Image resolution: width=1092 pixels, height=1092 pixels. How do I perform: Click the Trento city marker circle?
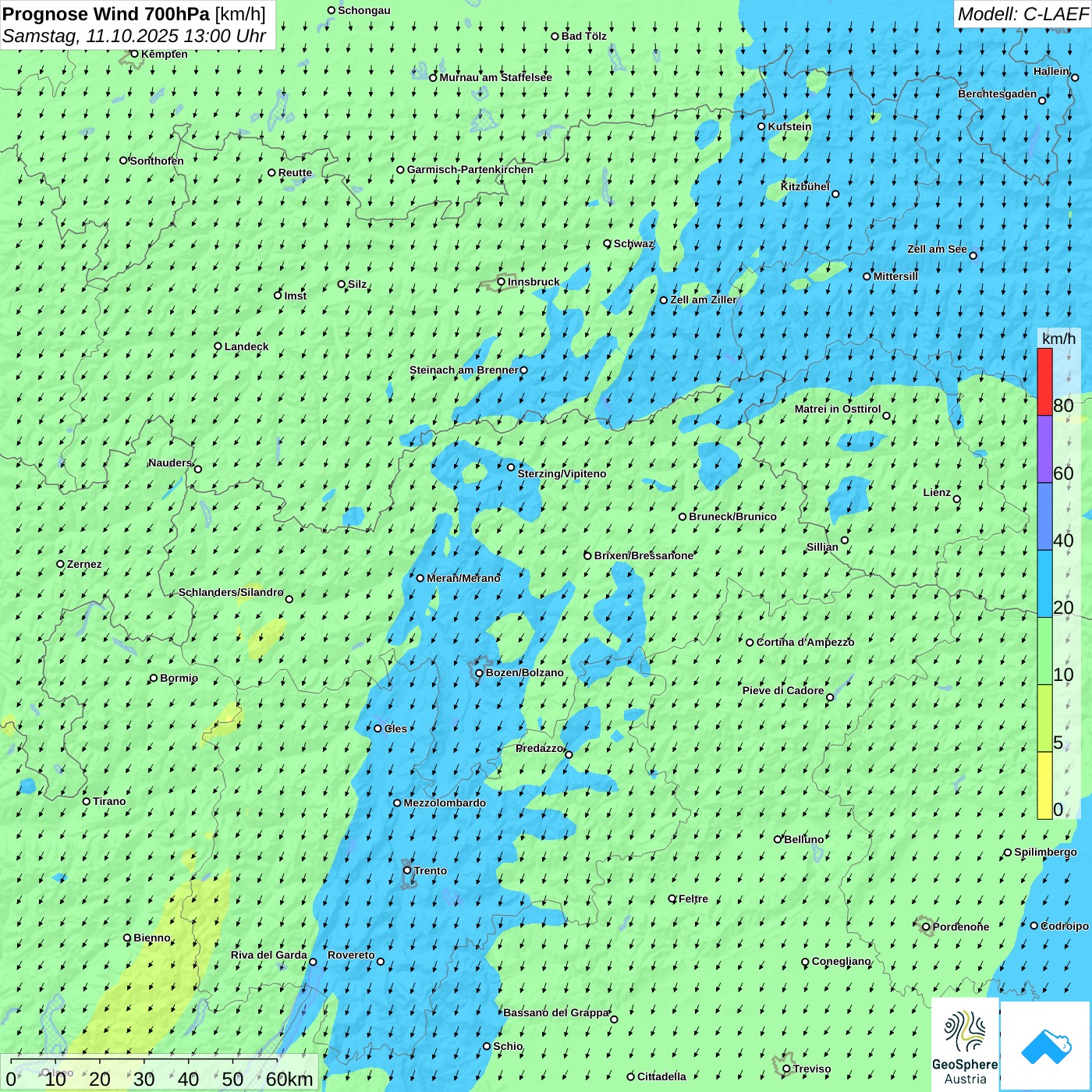pyautogui.click(x=407, y=870)
